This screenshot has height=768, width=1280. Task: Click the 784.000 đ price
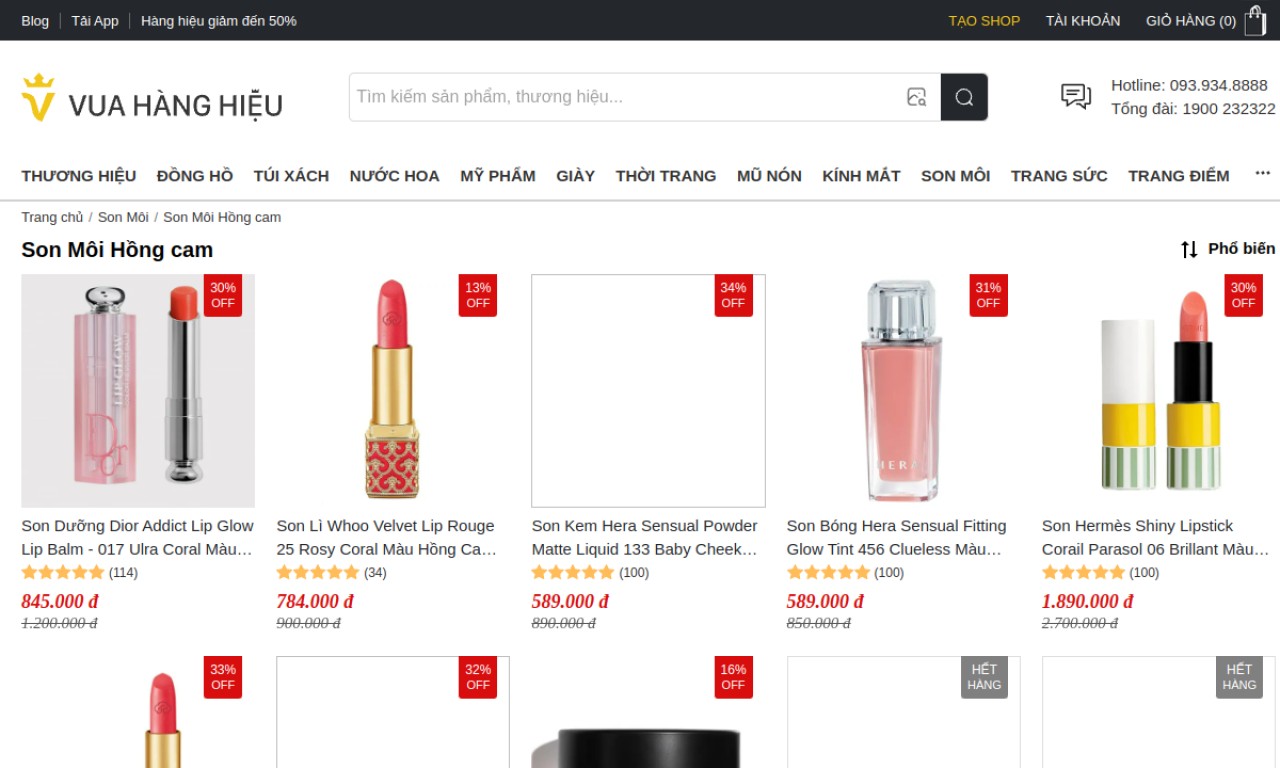[315, 601]
